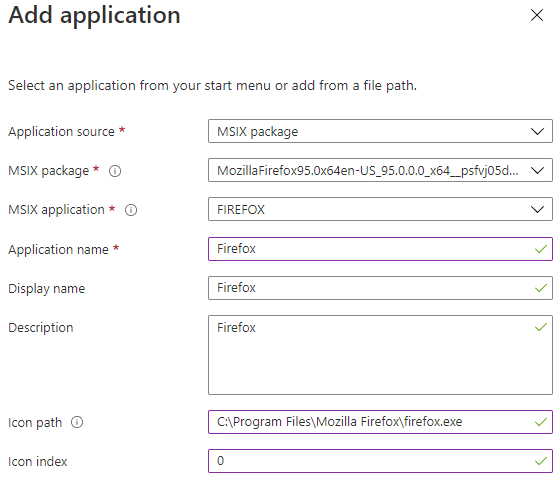Click the Icon index input field
The height and width of the screenshot is (486, 560).
click(x=380, y=461)
